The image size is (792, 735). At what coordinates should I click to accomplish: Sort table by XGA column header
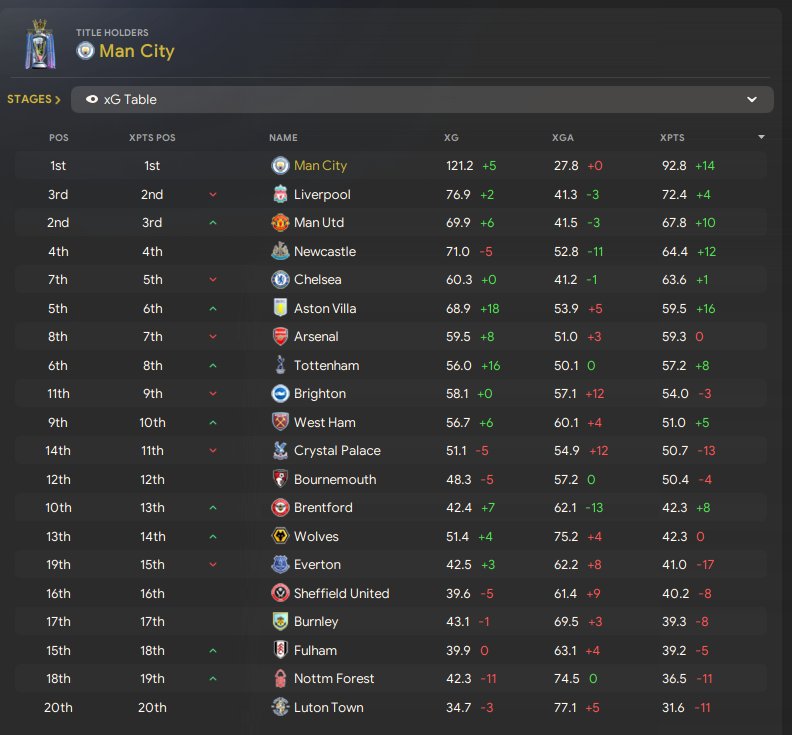tap(563, 137)
